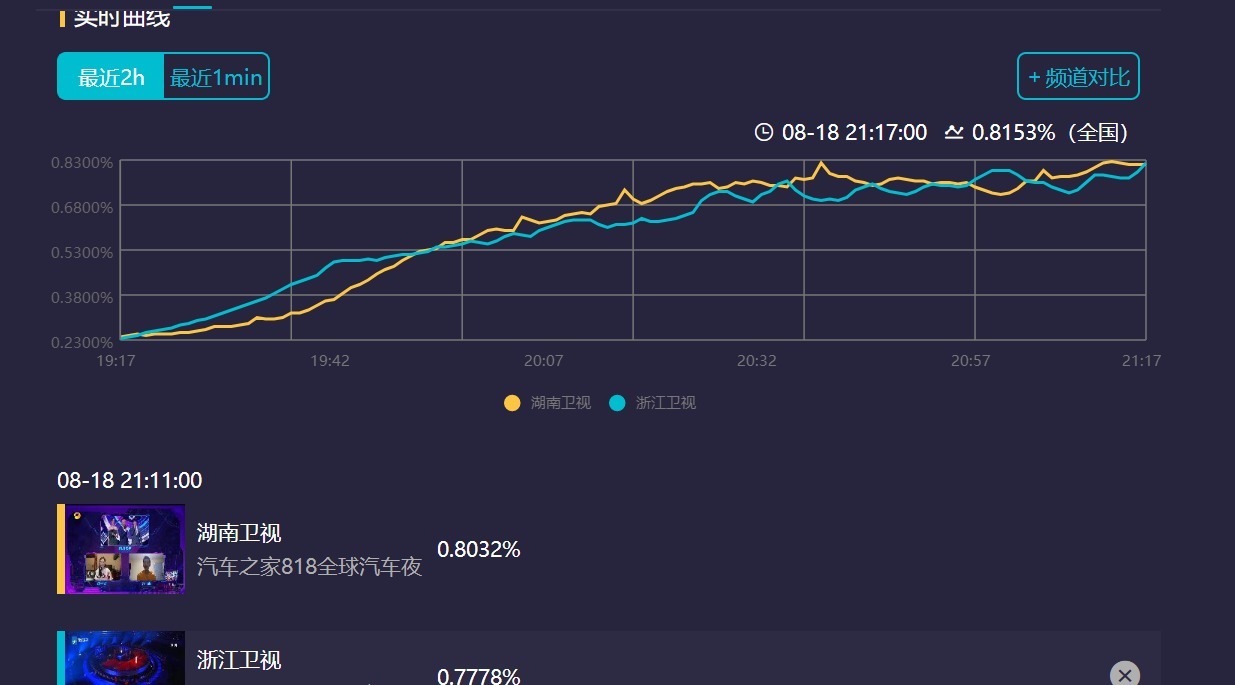The image size is (1235, 685).
Task: Select the 最近2h tab
Action: pyautogui.click(x=111, y=76)
